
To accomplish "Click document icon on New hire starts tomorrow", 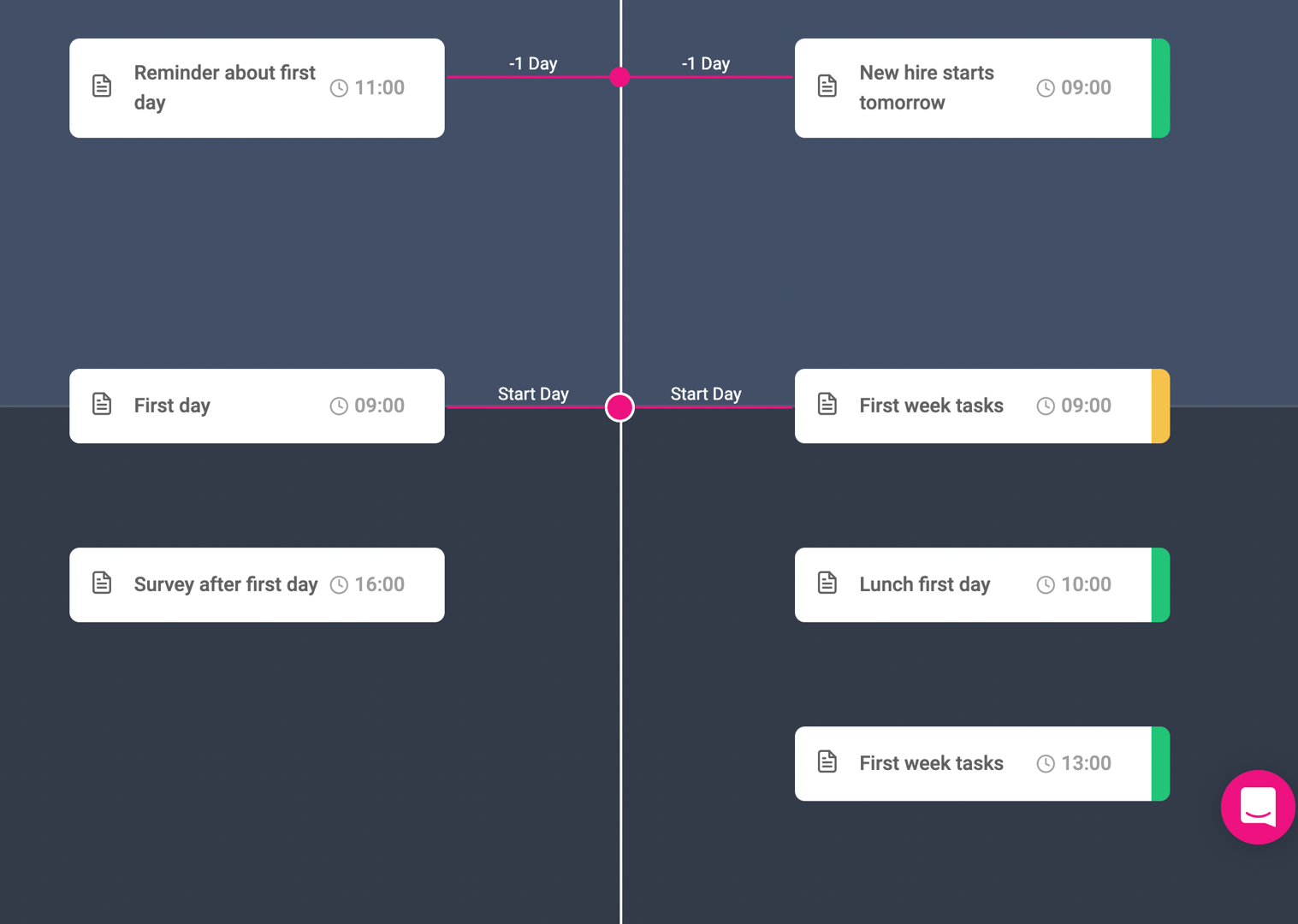I will click(827, 86).
